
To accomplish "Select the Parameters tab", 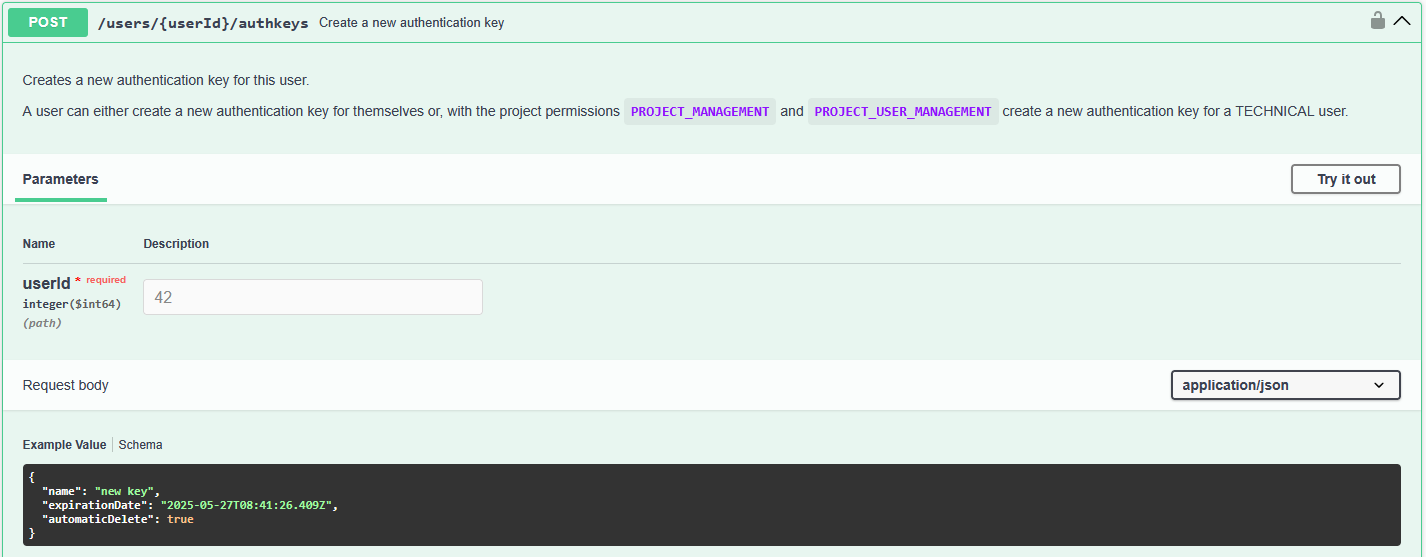I will pos(61,180).
